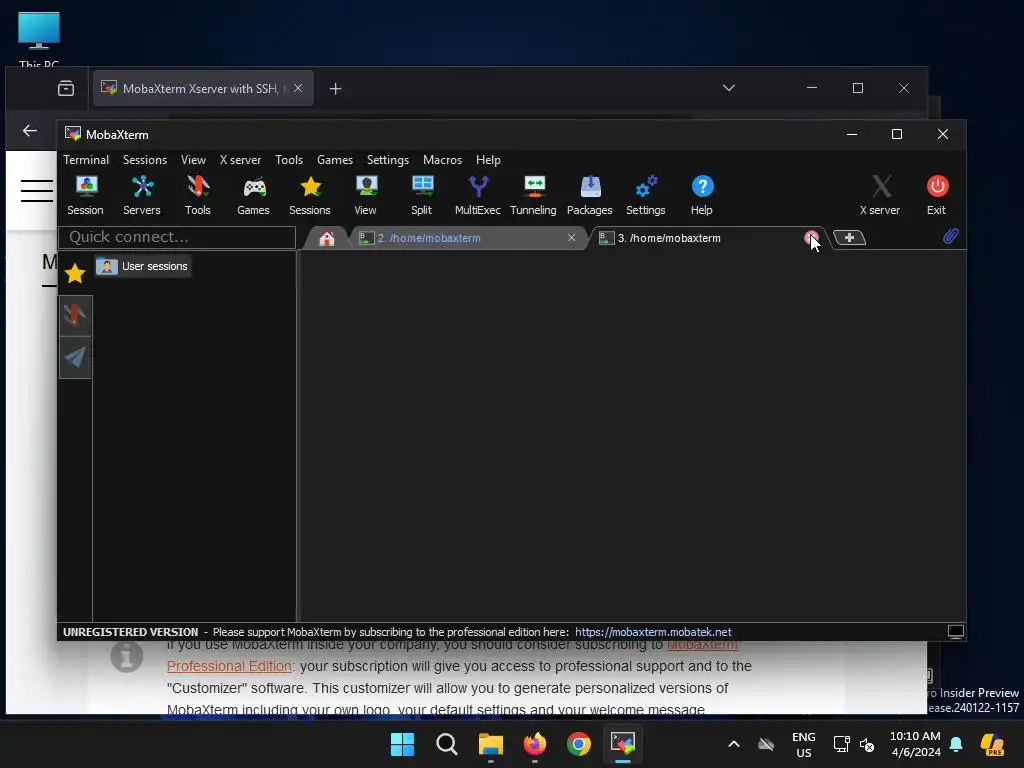Open the Terminal menu
This screenshot has height=768, width=1024.
click(x=86, y=160)
